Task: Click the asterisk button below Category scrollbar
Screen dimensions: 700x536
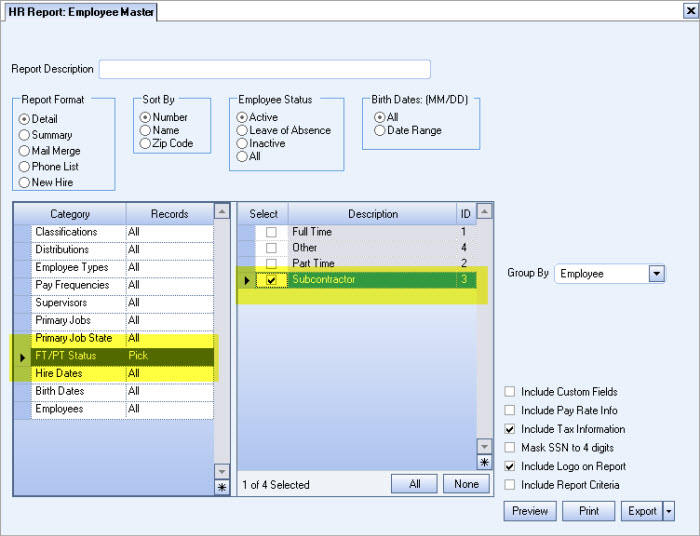Action: 222,487
